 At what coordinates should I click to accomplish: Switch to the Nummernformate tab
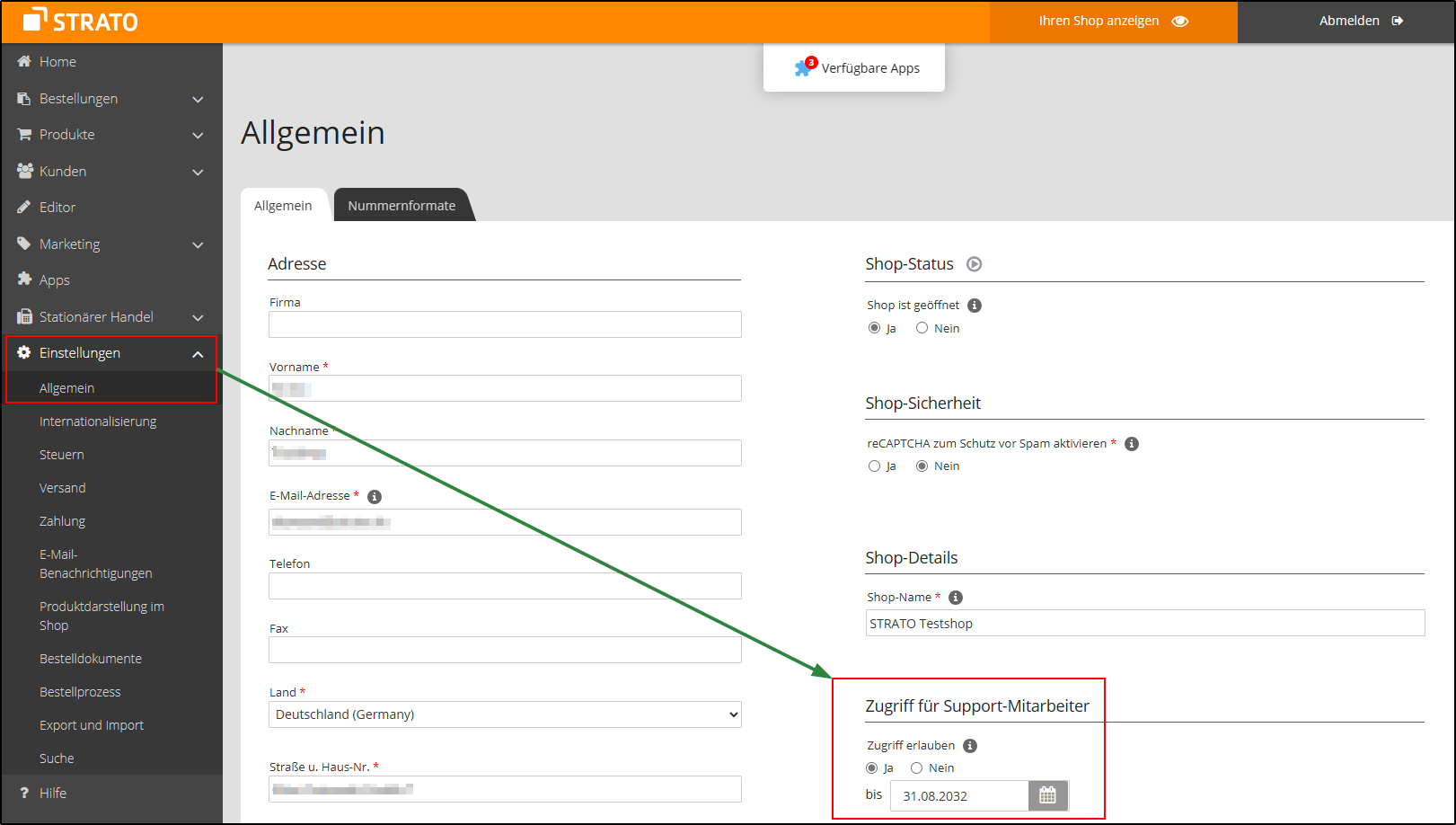click(x=402, y=206)
